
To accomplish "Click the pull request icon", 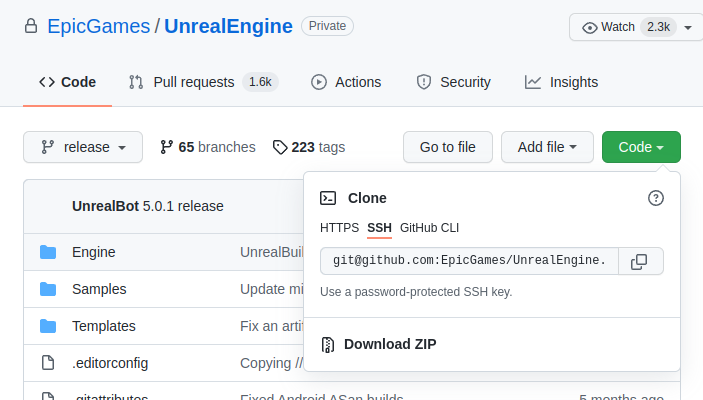I will coord(136,82).
